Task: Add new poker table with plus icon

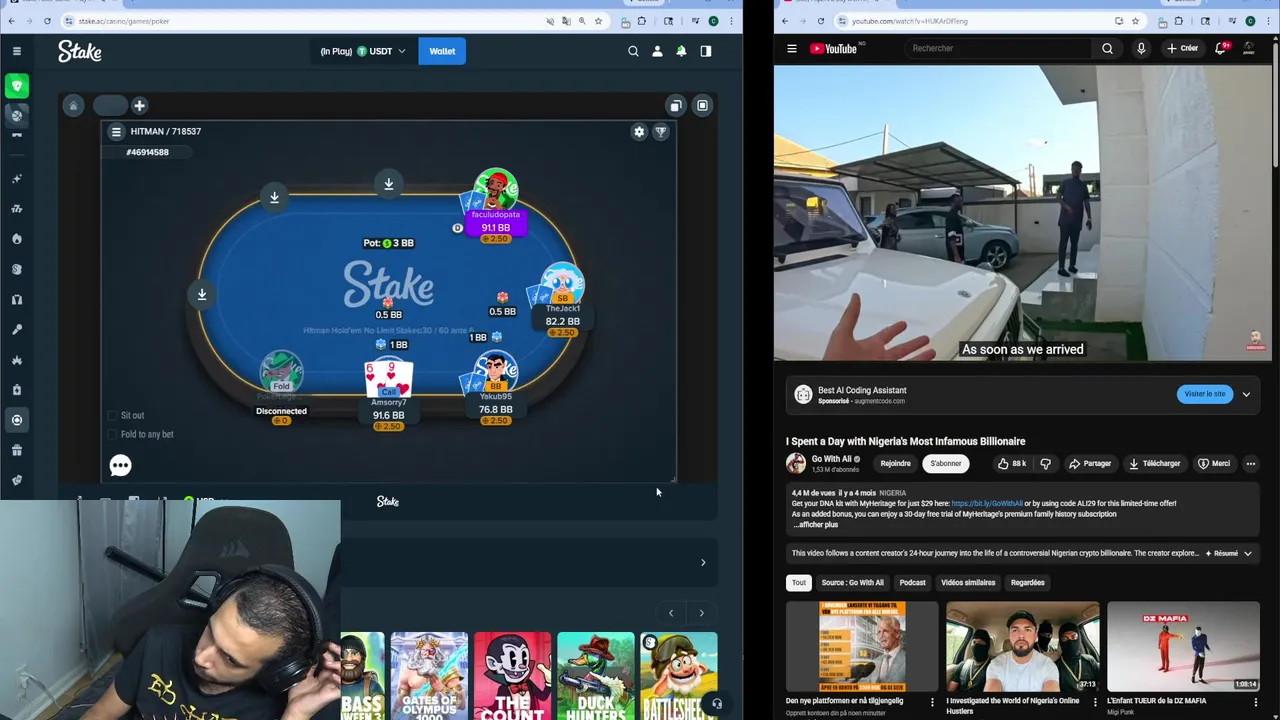Action: 139,105
